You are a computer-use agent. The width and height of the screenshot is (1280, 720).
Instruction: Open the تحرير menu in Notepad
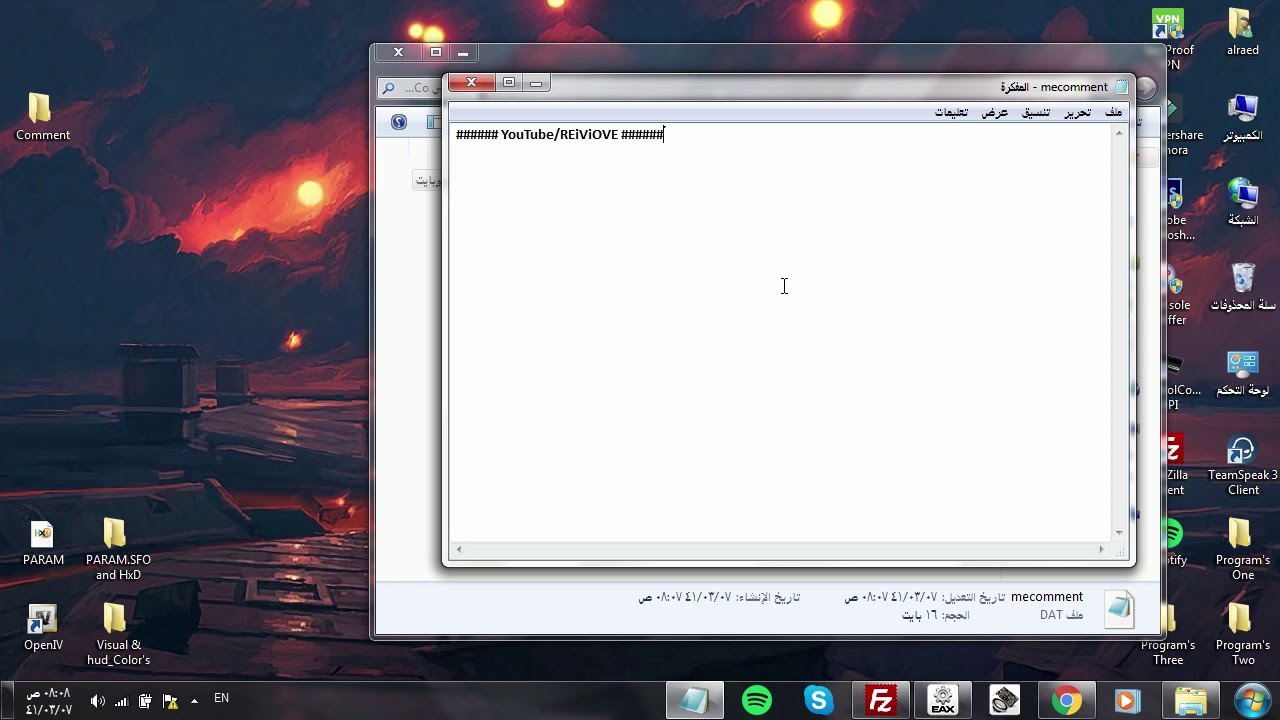[x=1077, y=112]
